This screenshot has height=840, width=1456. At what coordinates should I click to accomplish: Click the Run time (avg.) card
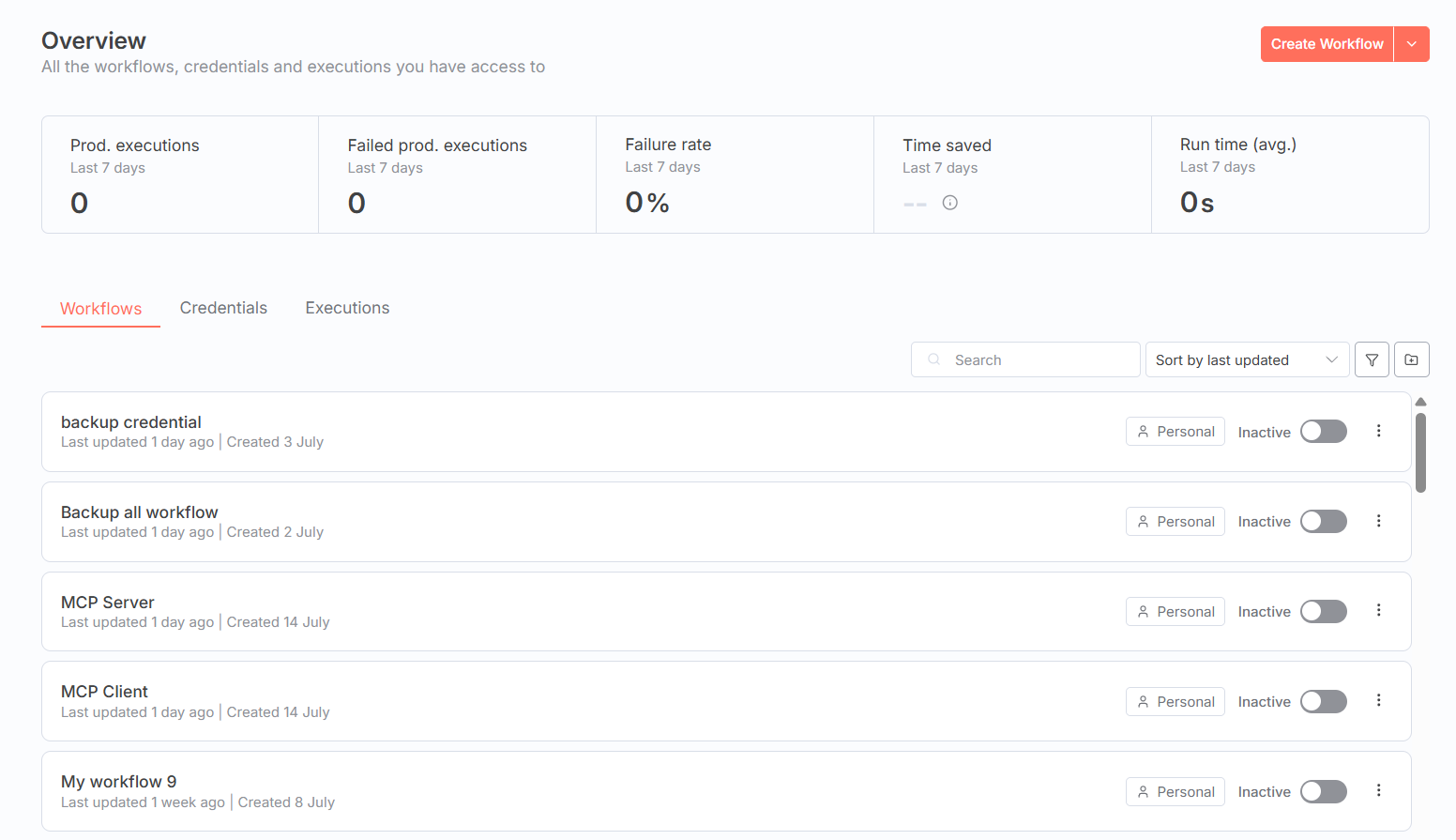coord(1291,175)
